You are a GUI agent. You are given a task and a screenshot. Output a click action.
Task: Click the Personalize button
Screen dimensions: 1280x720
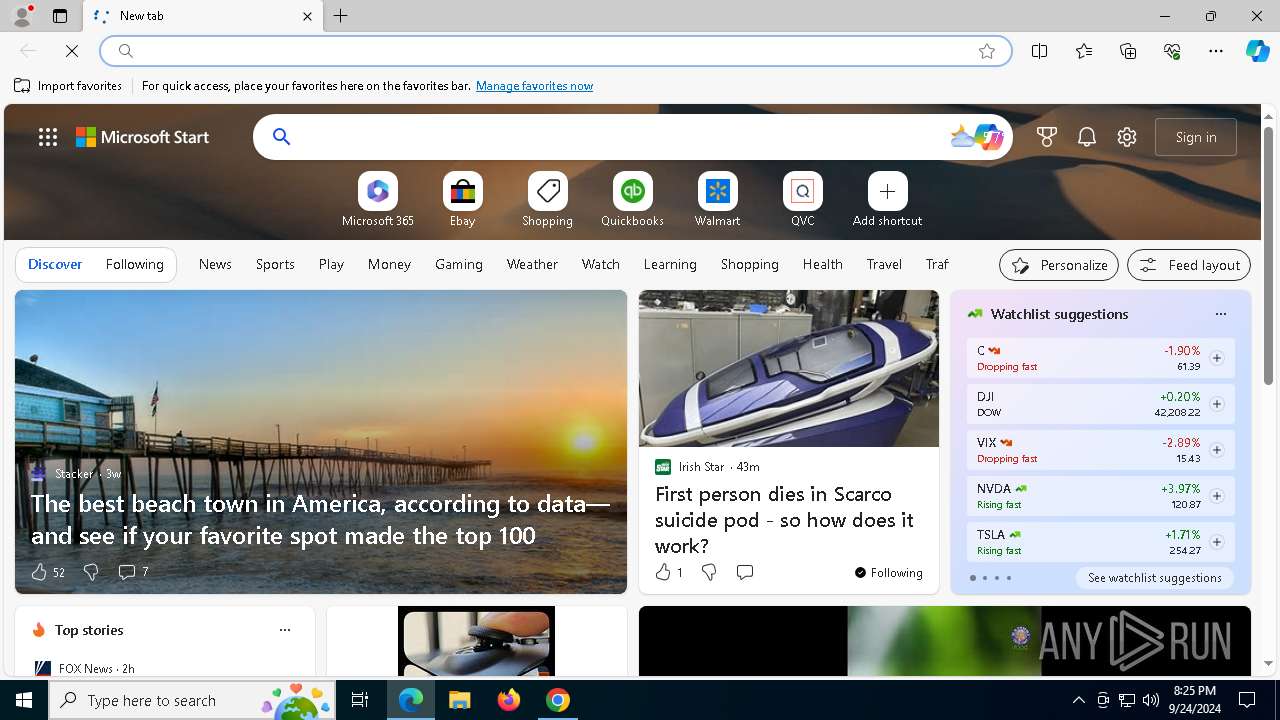(1059, 265)
